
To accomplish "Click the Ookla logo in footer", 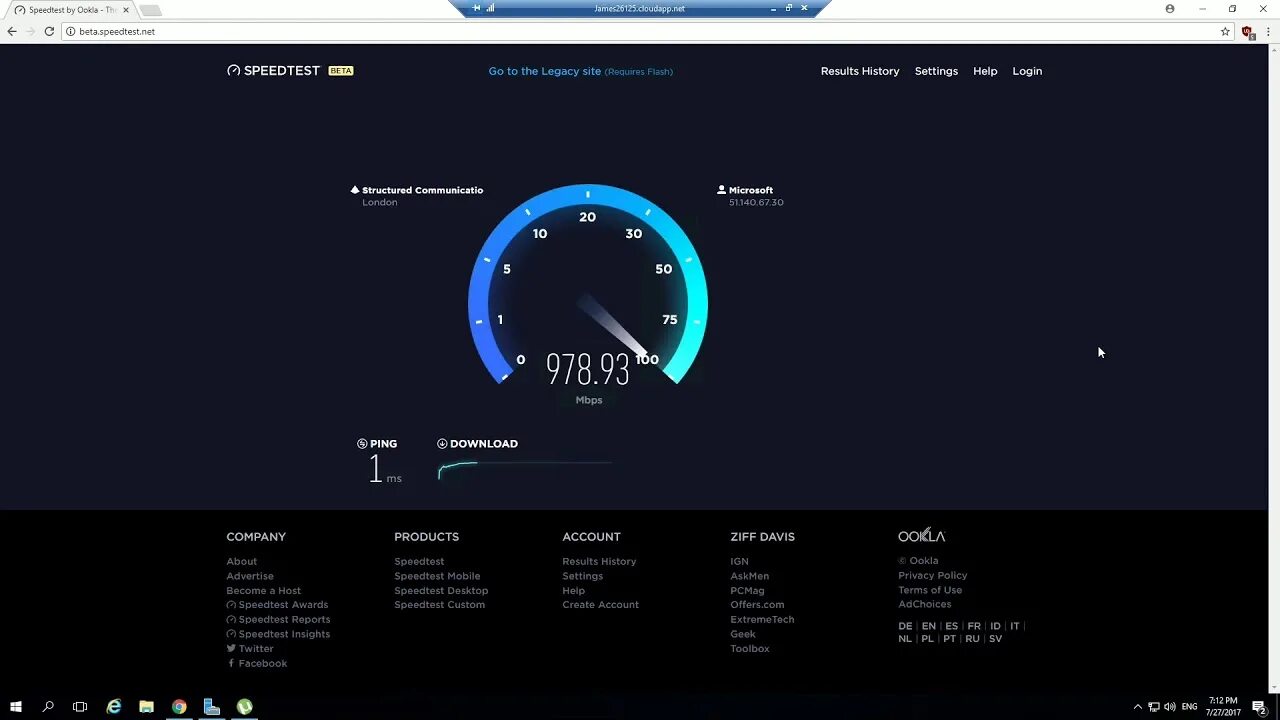I will (921, 536).
